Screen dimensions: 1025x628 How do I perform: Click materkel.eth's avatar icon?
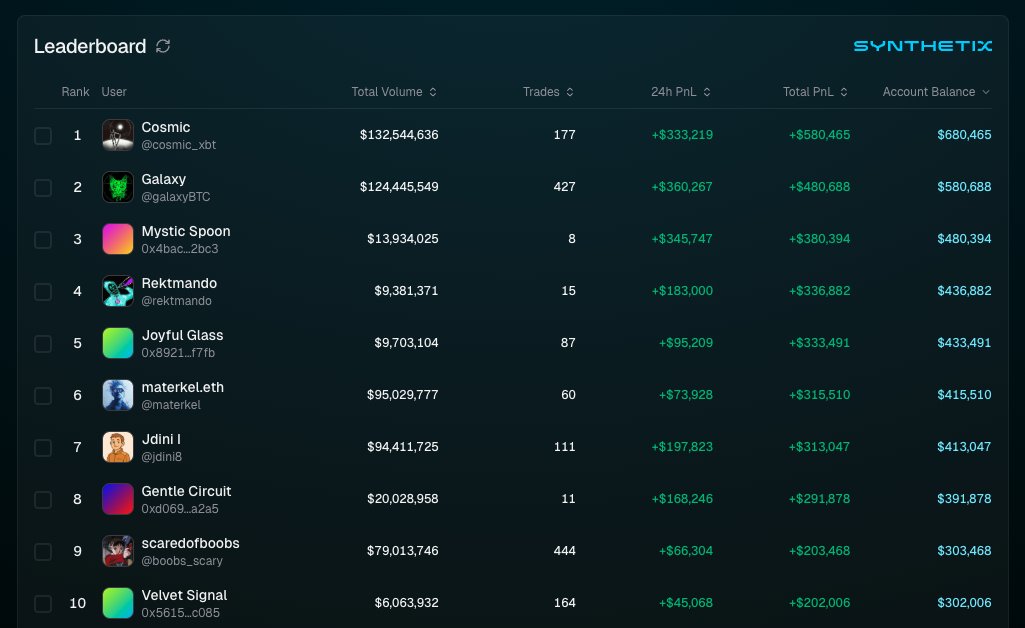(x=118, y=395)
